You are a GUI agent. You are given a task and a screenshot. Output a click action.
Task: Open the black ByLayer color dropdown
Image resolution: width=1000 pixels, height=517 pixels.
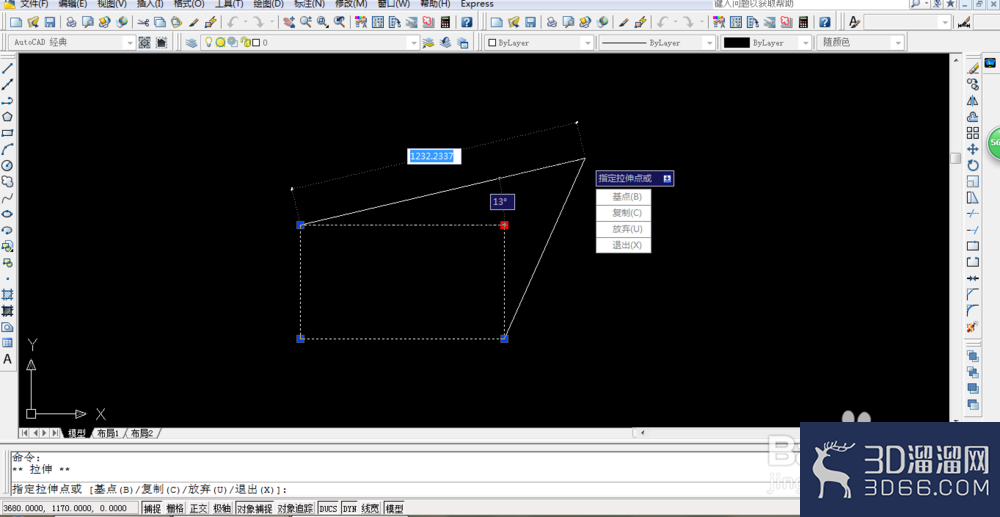pos(765,43)
